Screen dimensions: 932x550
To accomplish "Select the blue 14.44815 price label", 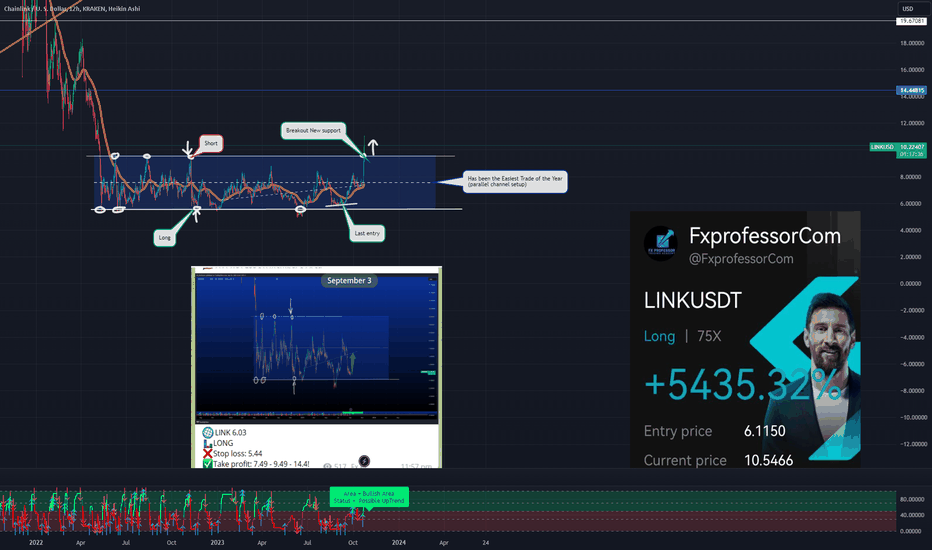I will [911, 90].
